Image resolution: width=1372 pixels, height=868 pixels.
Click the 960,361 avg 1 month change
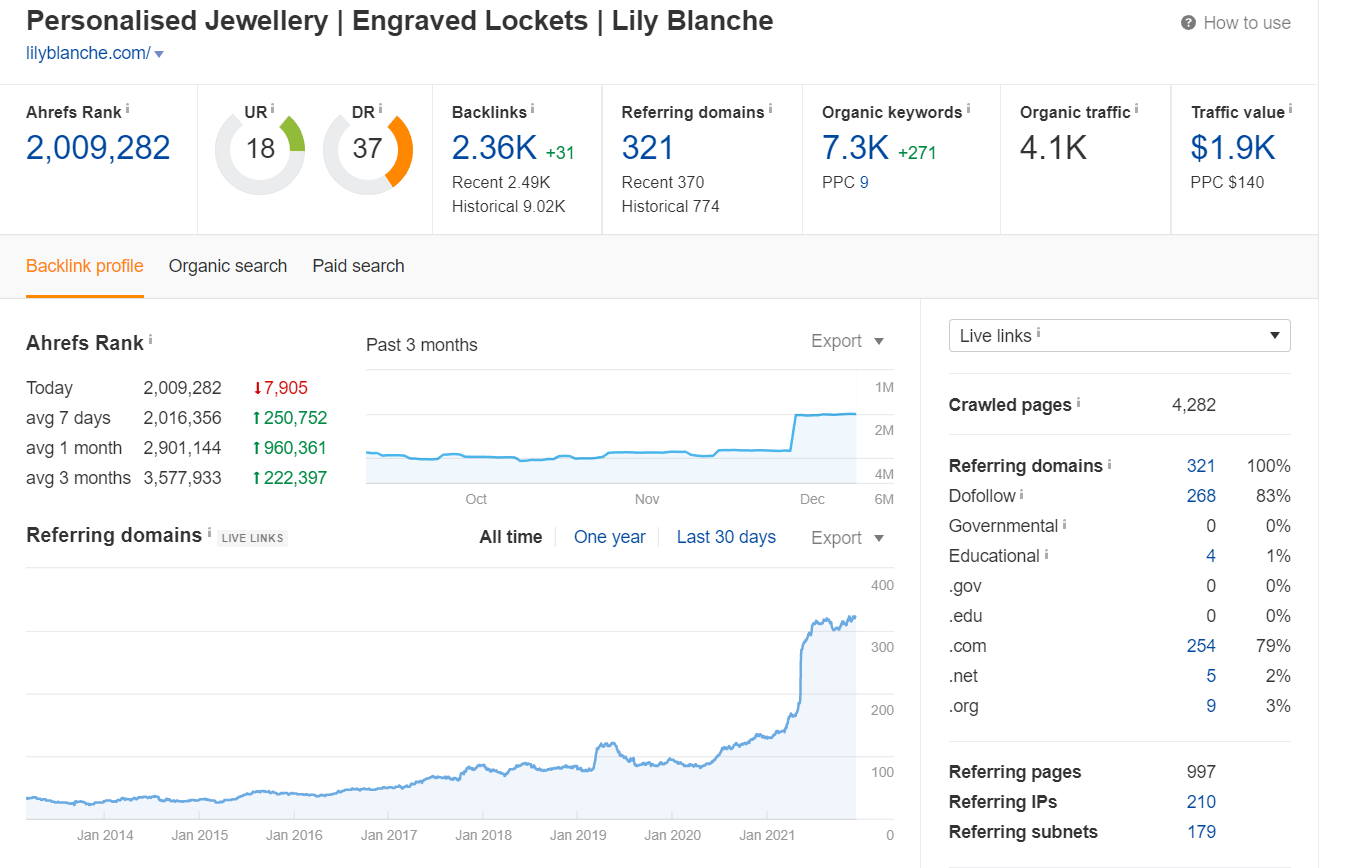(x=290, y=448)
